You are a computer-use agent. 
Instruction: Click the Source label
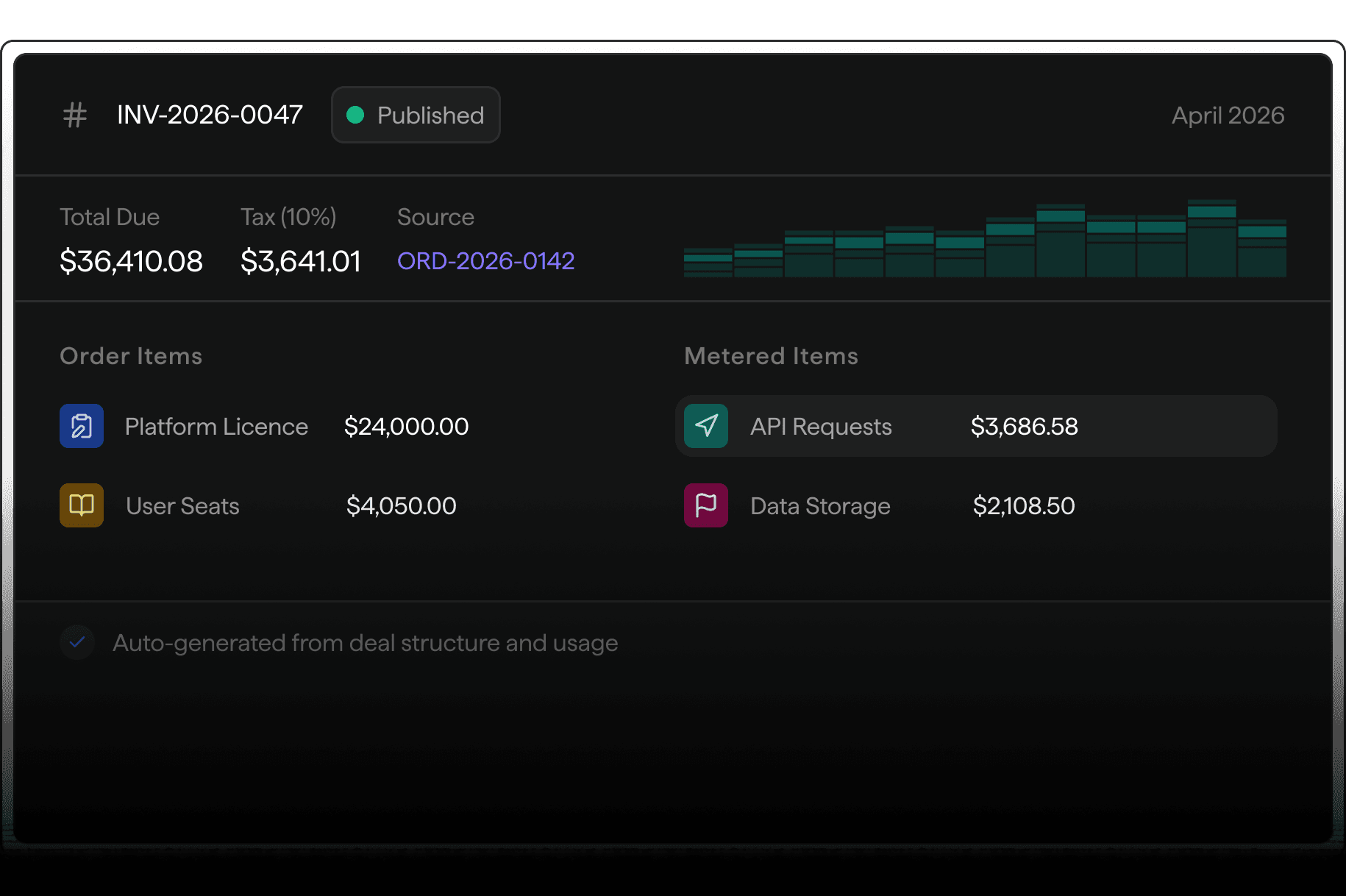click(435, 217)
